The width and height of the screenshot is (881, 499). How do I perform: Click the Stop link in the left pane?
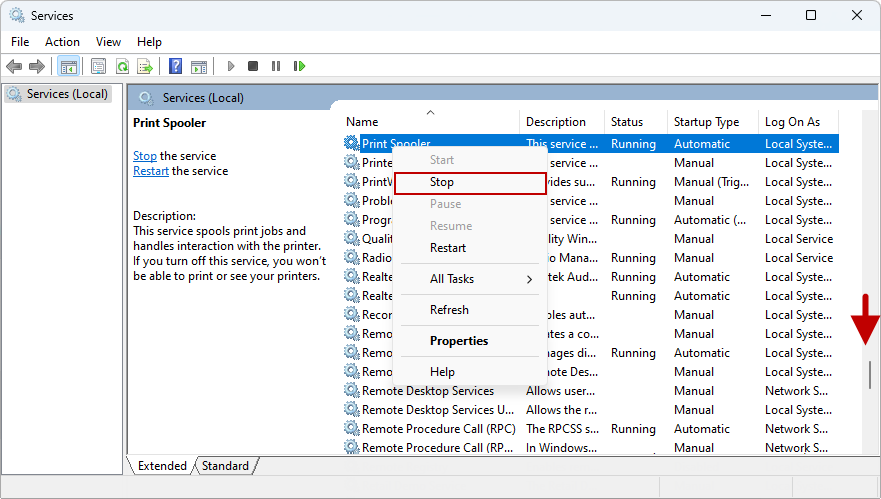[145, 156]
